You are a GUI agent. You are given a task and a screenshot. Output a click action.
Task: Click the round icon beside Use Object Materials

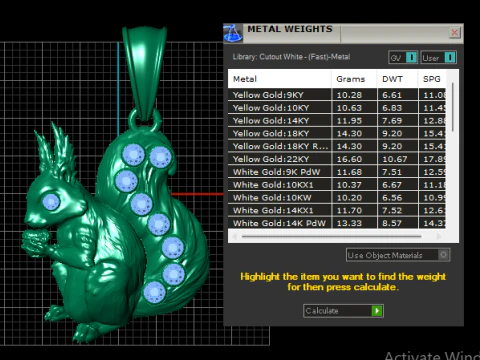tap(443, 255)
